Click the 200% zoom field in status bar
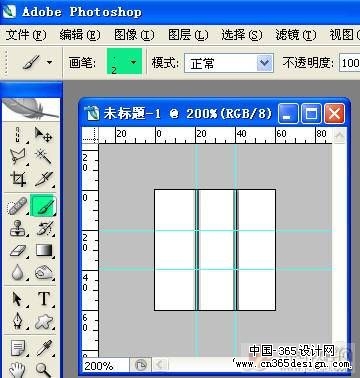 click(x=105, y=366)
